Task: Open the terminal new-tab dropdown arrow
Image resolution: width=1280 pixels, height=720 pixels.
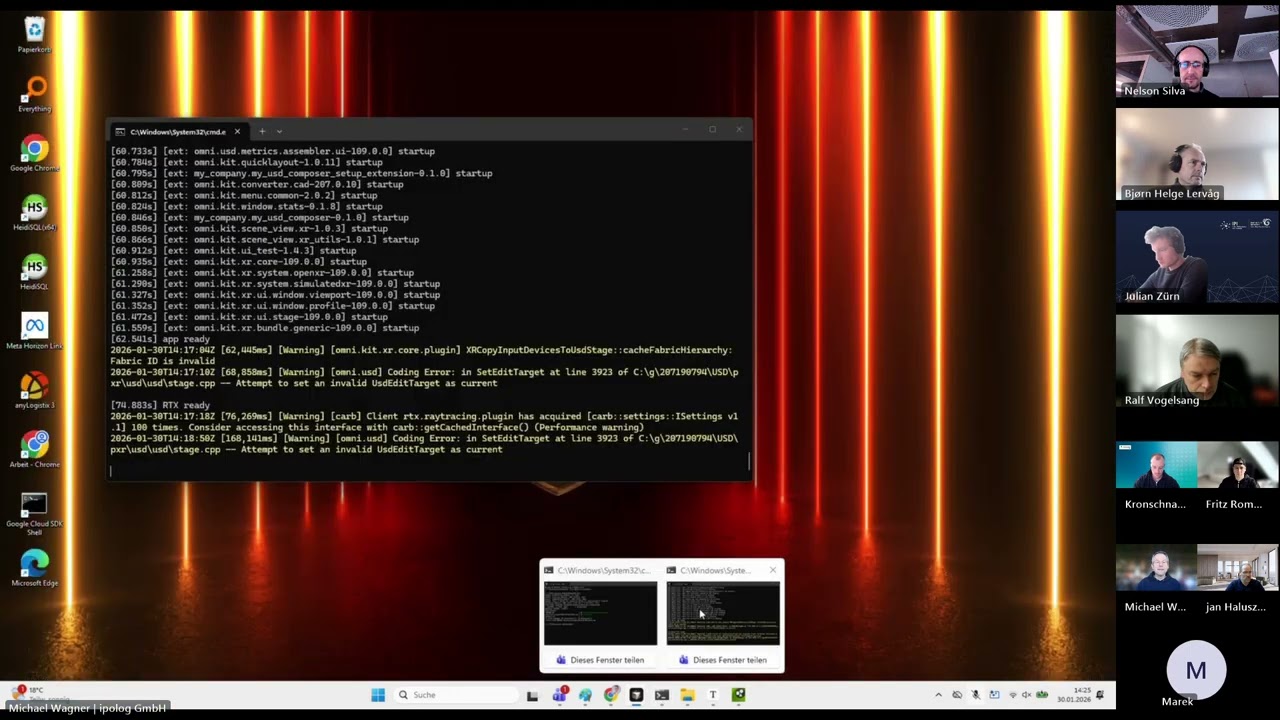Action: pyautogui.click(x=279, y=131)
